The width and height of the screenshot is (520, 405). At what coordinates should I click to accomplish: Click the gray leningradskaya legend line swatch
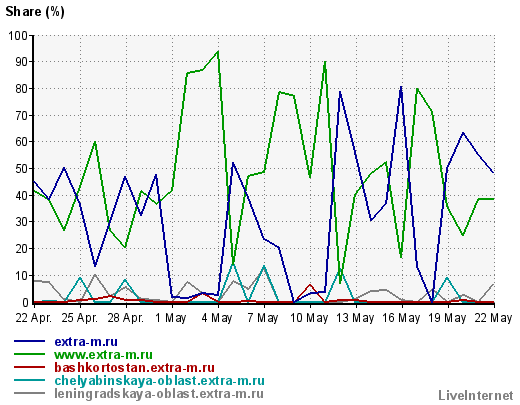pyautogui.click(x=29, y=393)
